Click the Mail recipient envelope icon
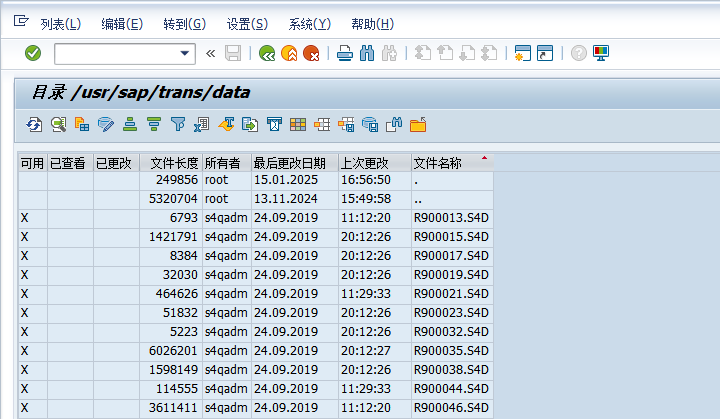The width and height of the screenshot is (720, 419). [x=274, y=125]
